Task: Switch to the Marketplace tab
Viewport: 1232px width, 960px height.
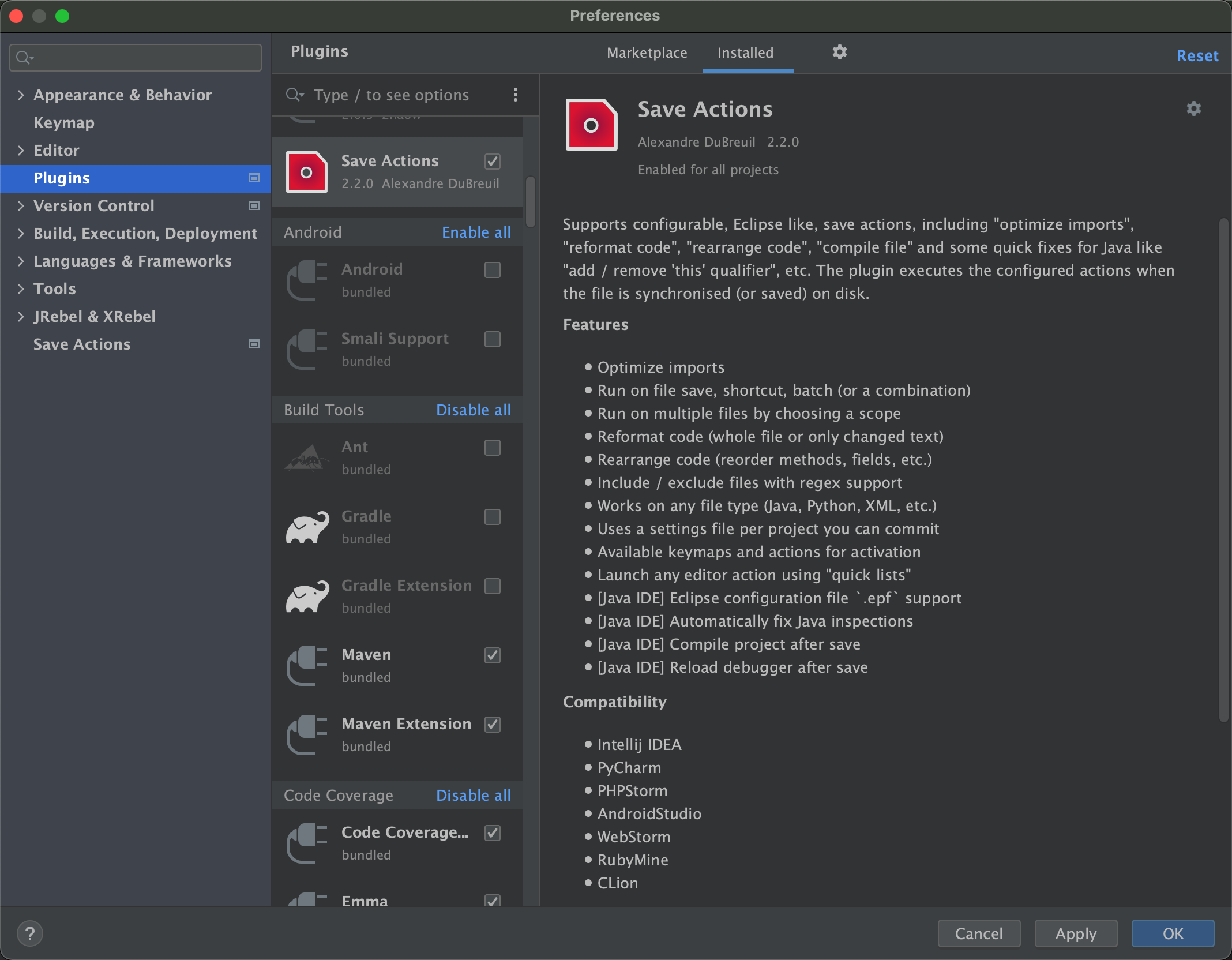Action: pos(647,53)
